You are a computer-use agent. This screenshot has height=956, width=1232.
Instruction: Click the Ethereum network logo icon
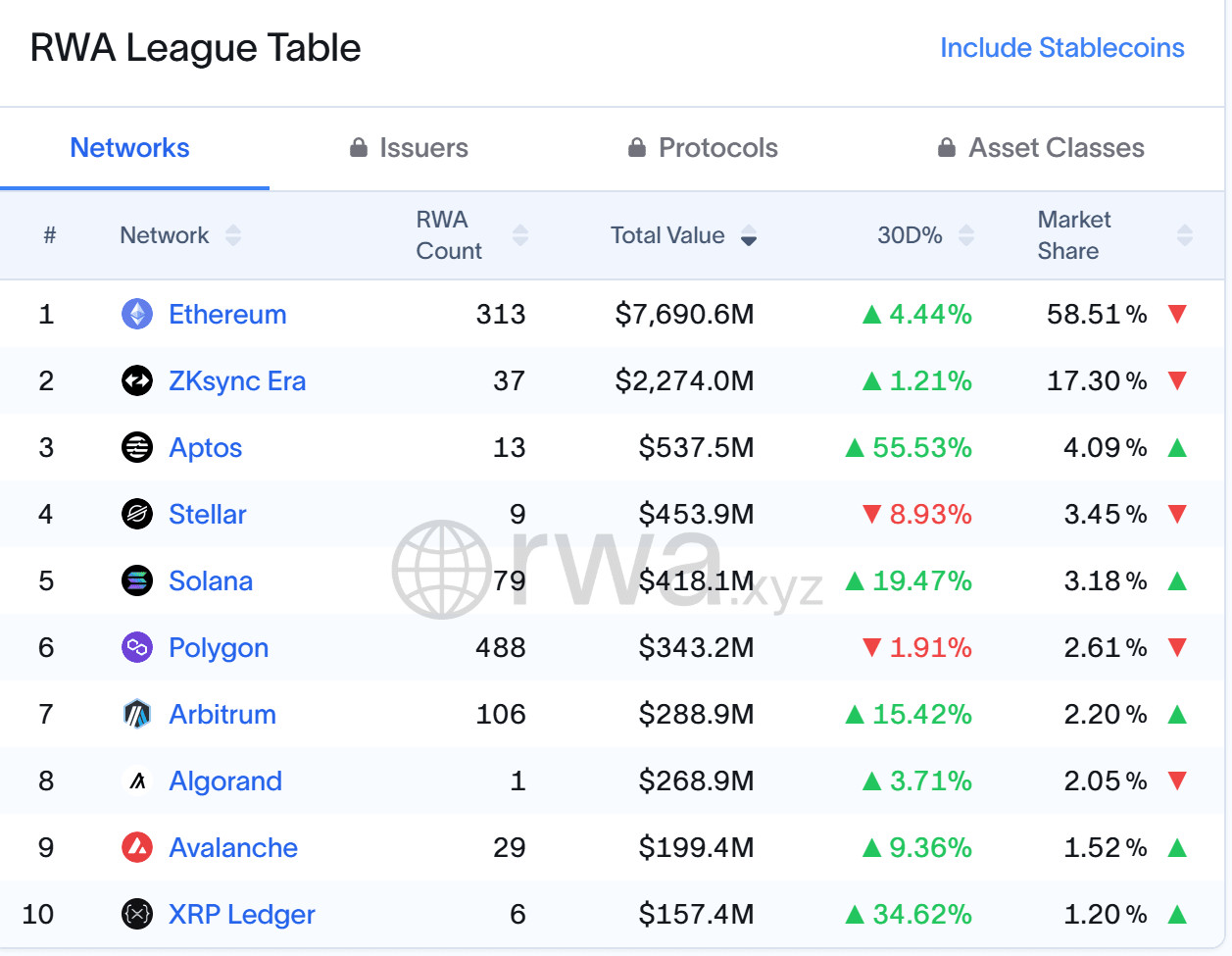(x=137, y=314)
